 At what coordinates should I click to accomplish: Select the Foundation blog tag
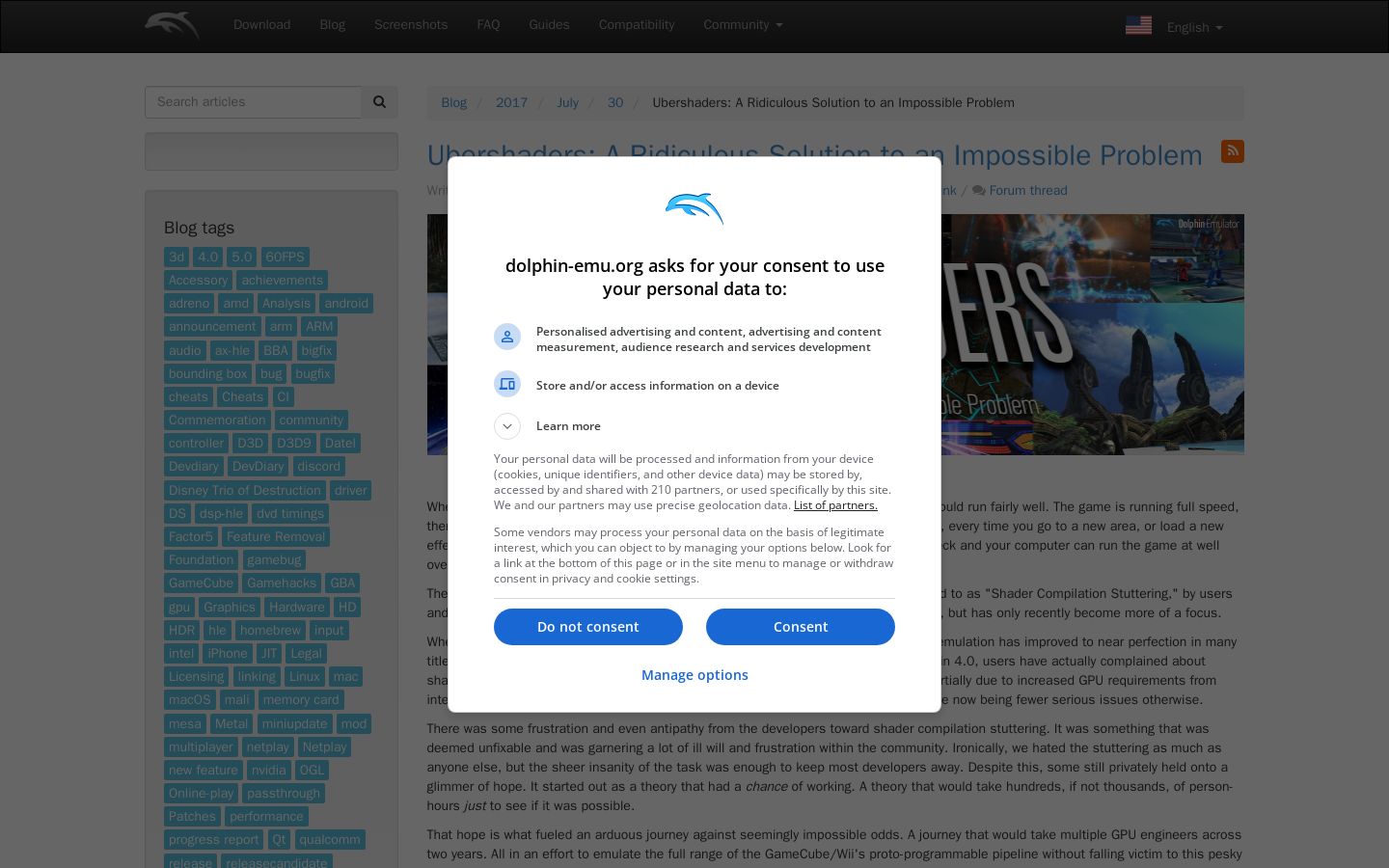pyautogui.click(x=202, y=559)
